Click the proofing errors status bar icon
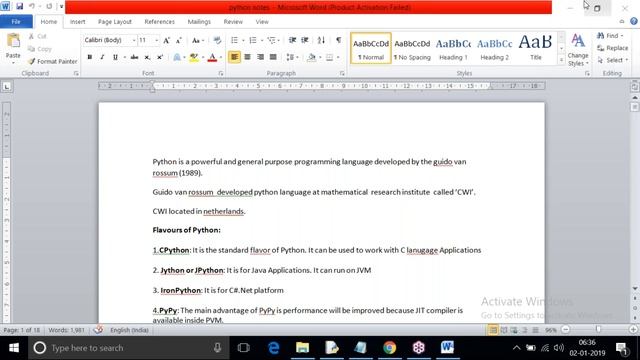 (98, 330)
